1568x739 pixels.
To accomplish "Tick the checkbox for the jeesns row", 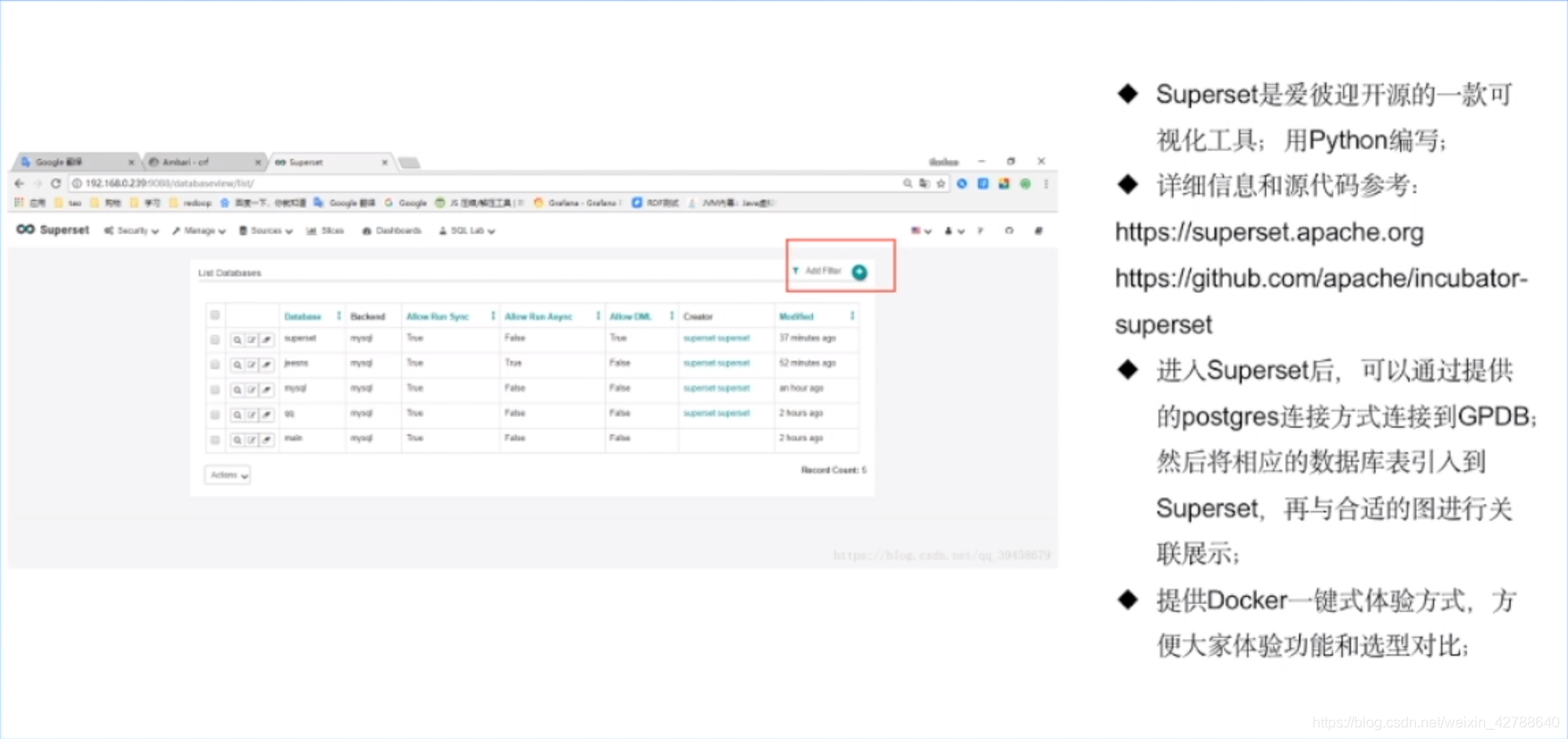I will (x=215, y=364).
